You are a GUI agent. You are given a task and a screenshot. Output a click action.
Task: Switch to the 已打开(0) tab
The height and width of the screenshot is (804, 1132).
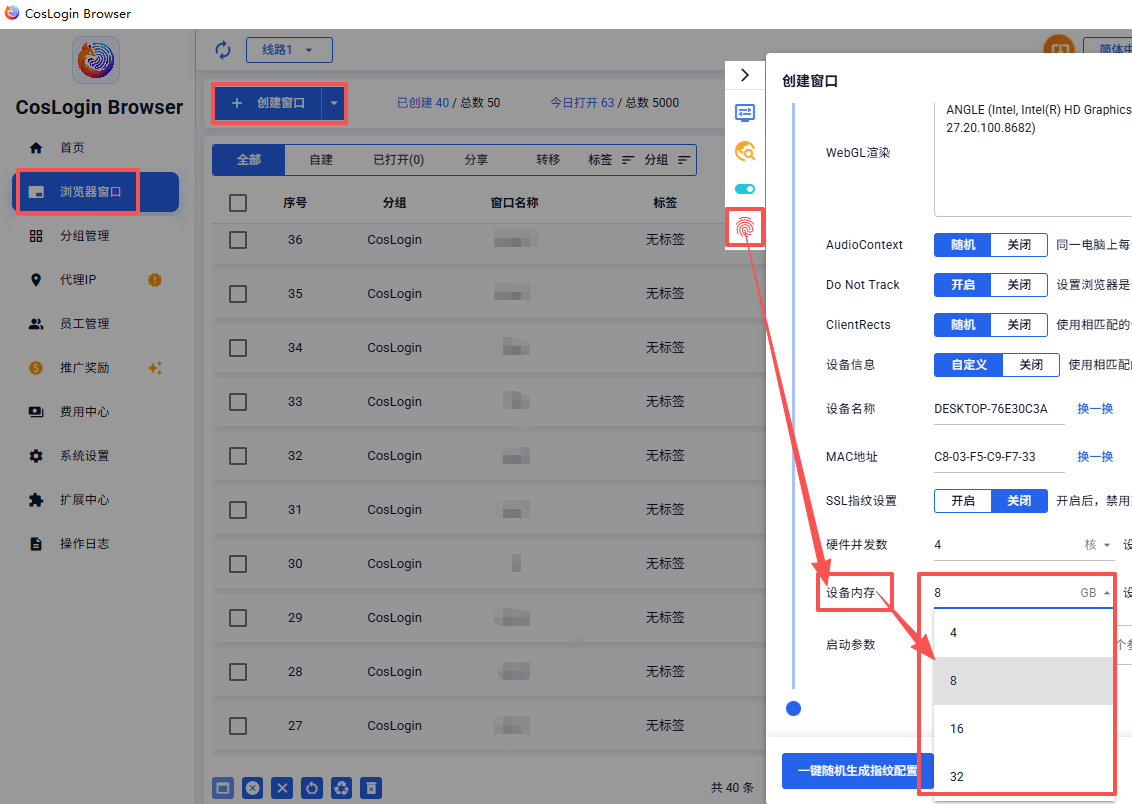(x=399, y=160)
